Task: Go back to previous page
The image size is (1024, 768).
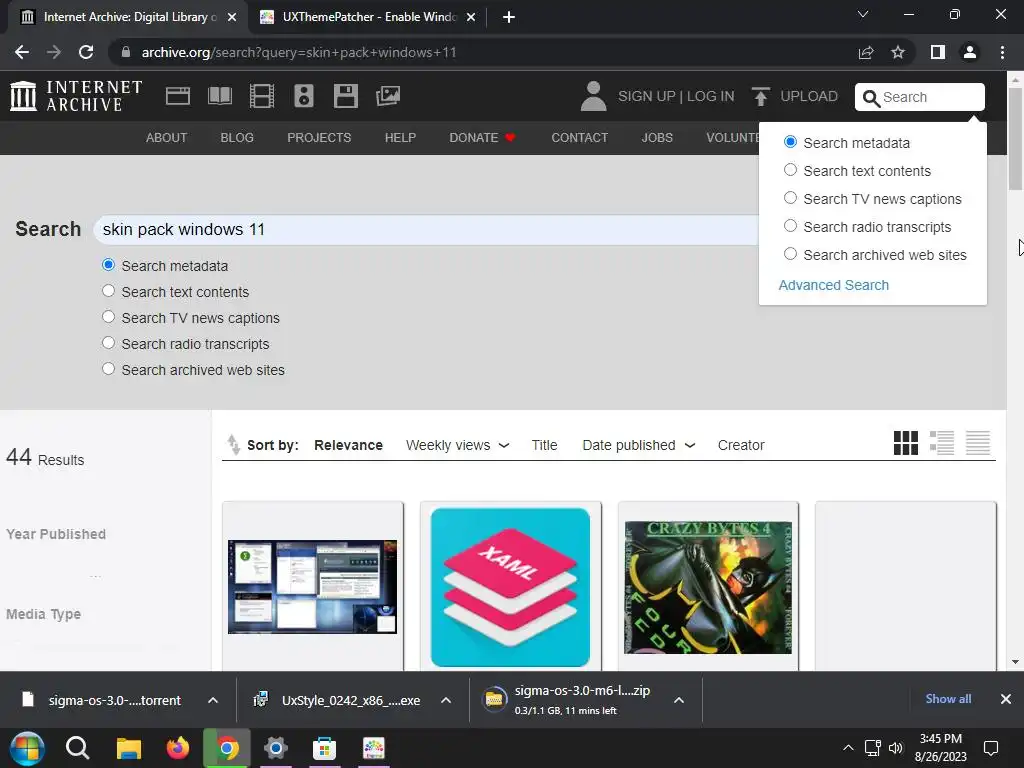Action: pyautogui.click(x=22, y=52)
